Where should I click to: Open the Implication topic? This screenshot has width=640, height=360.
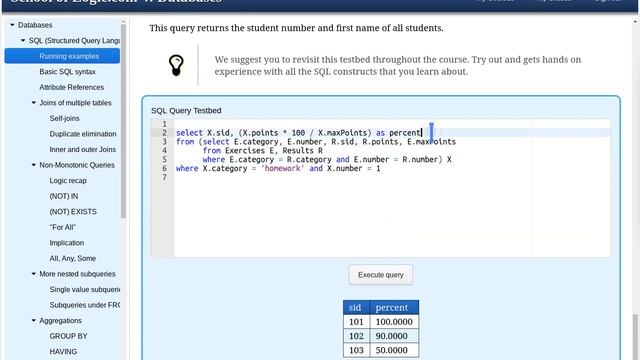(x=67, y=243)
